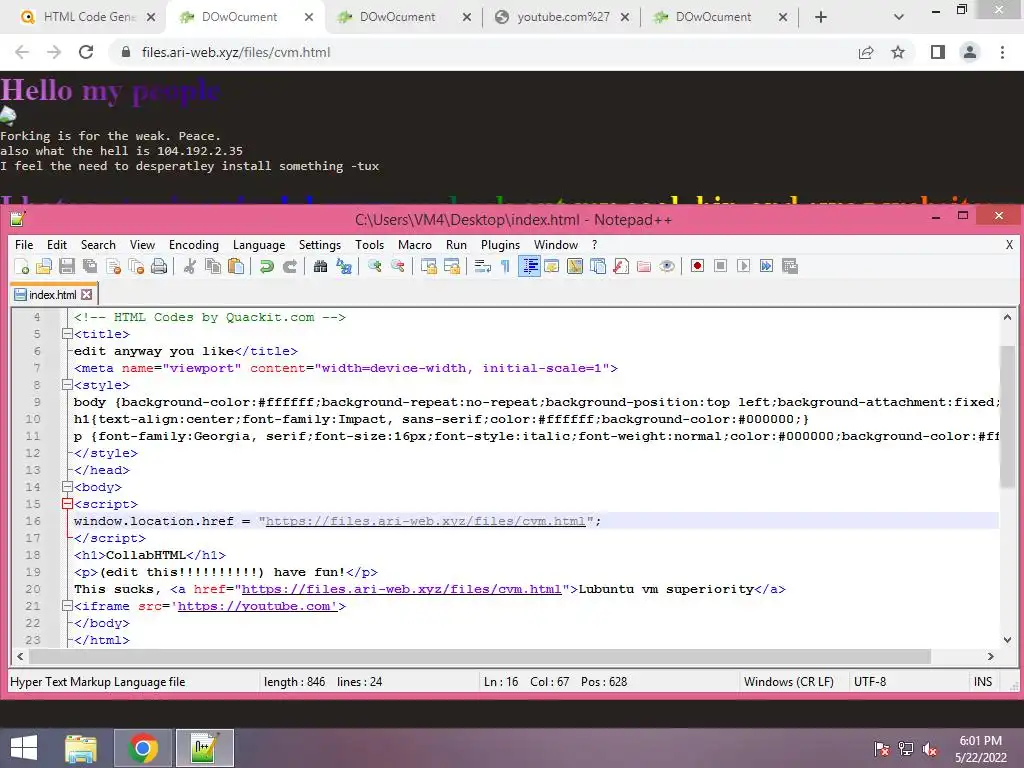This screenshot has height=768, width=1024.
Task: Undo last edit in Notepad++
Action: (266, 266)
